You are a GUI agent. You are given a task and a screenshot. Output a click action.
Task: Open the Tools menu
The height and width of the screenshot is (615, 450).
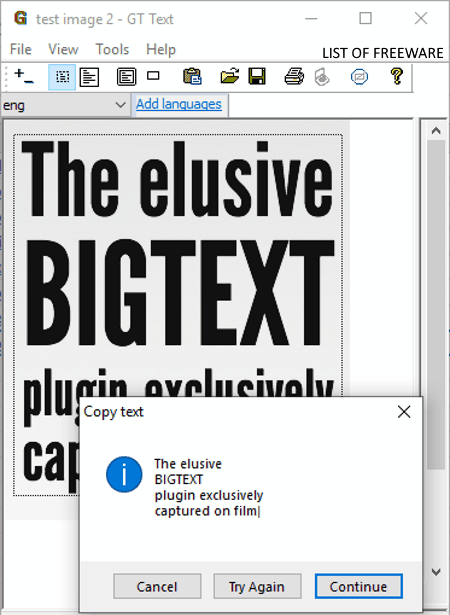(x=112, y=49)
